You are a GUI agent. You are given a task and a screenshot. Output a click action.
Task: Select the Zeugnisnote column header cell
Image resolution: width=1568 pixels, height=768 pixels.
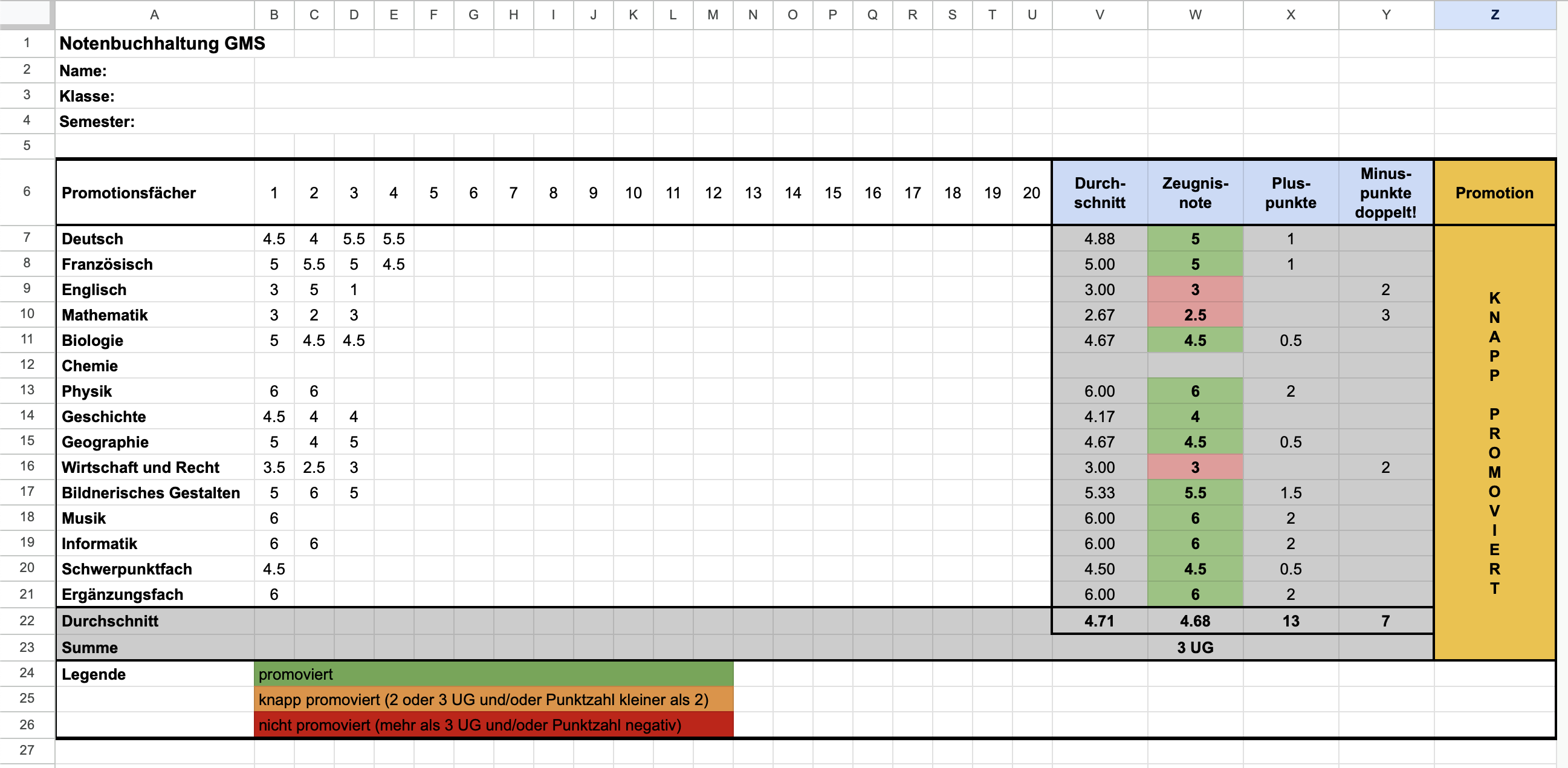tap(1194, 193)
